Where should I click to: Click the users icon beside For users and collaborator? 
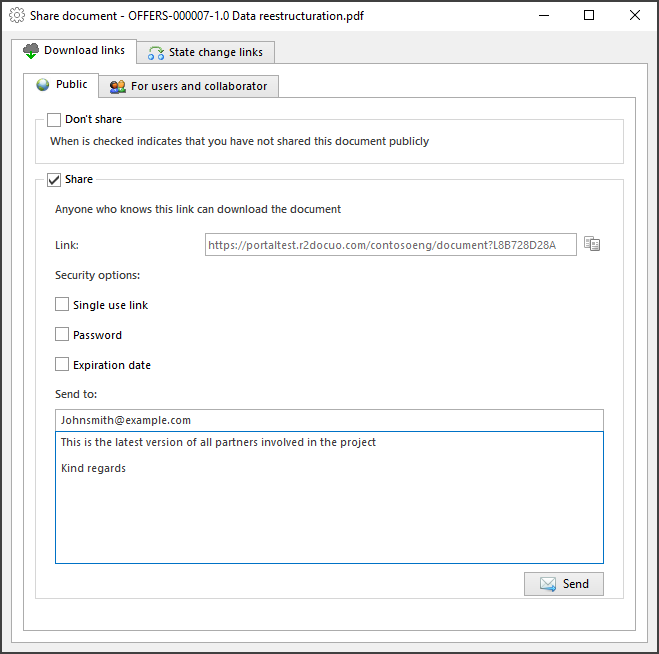tap(118, 87)
